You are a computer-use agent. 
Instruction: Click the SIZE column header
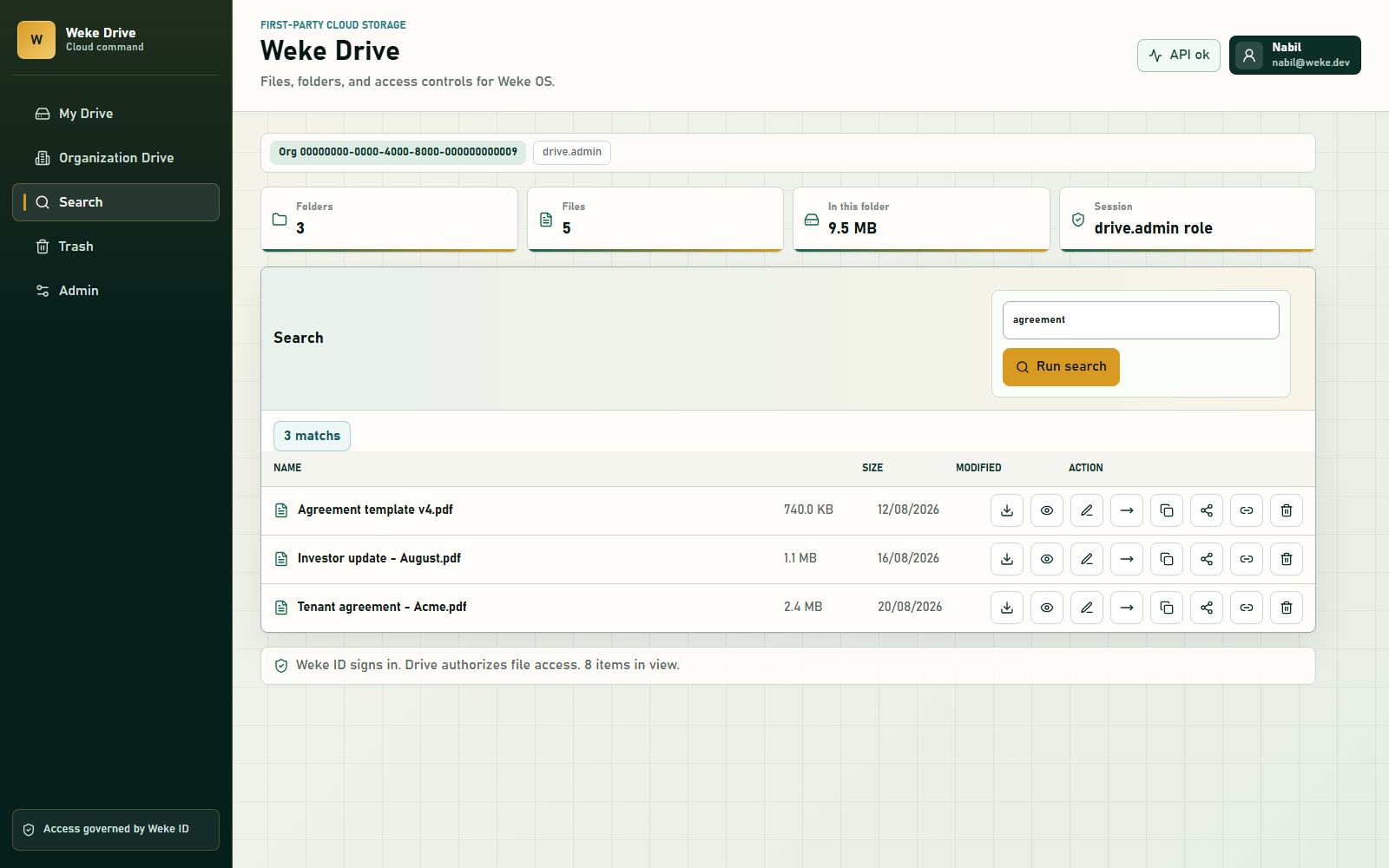(872, 468)
